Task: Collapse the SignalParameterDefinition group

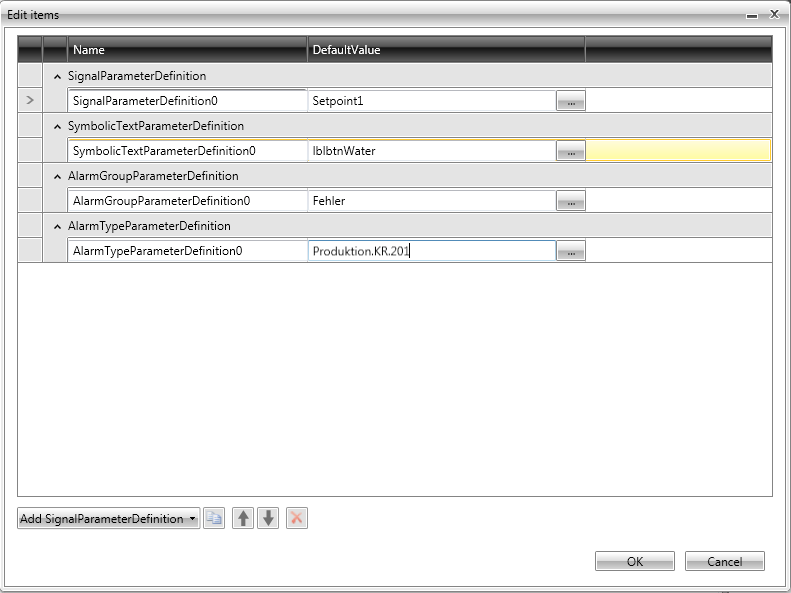Action: pos(57,76)
